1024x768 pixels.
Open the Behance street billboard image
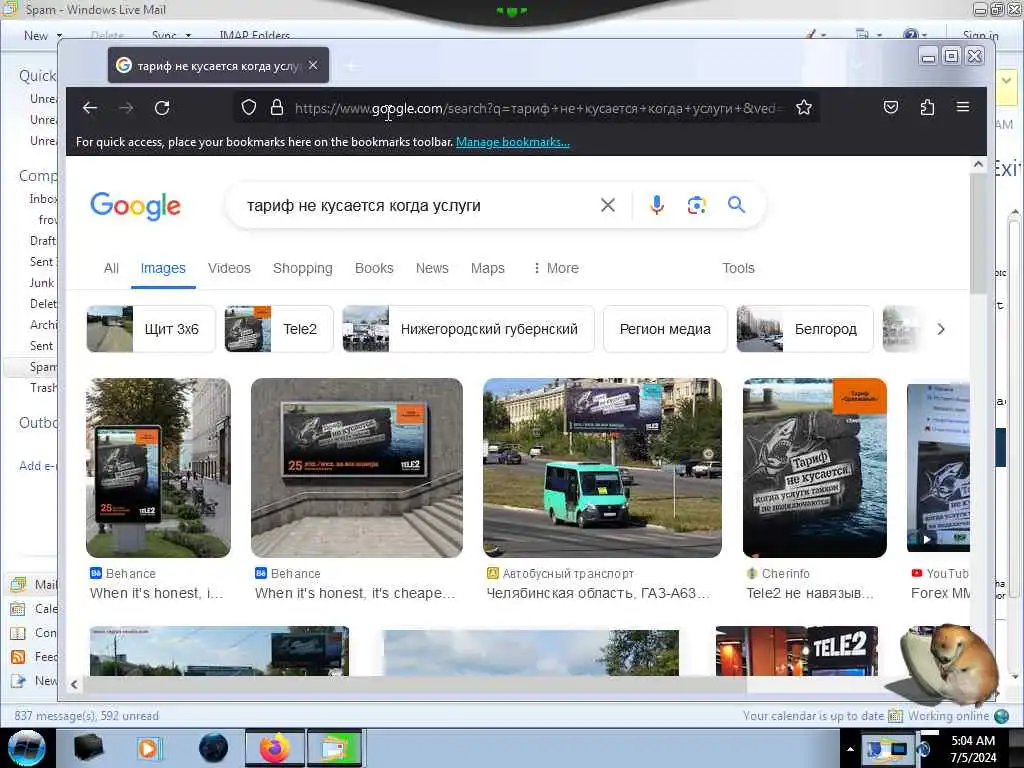[158, 468]
